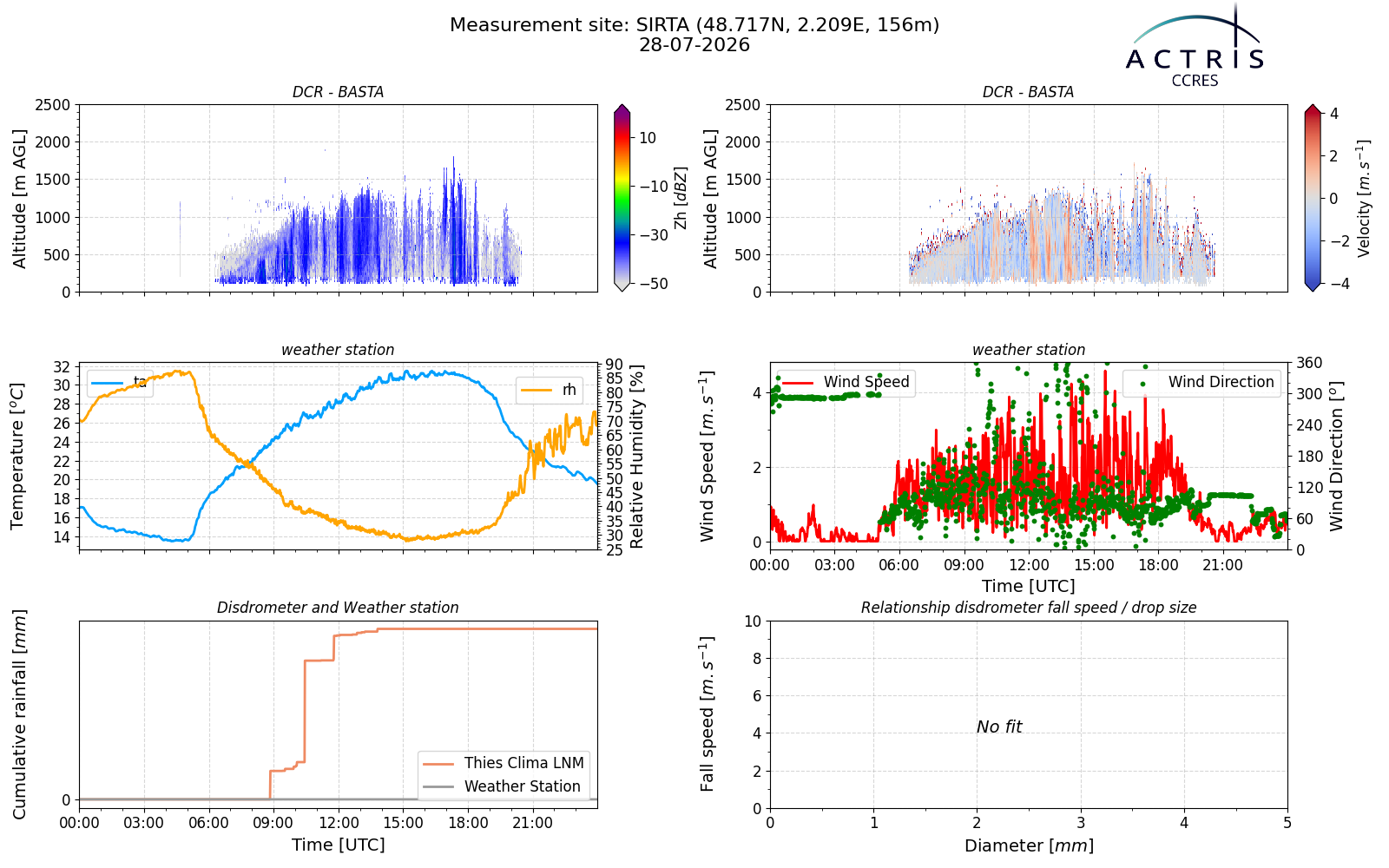Click the 'Disdrometer and Weather station' title
This screenshot has width=1389, height=868.
click(338, 608)
